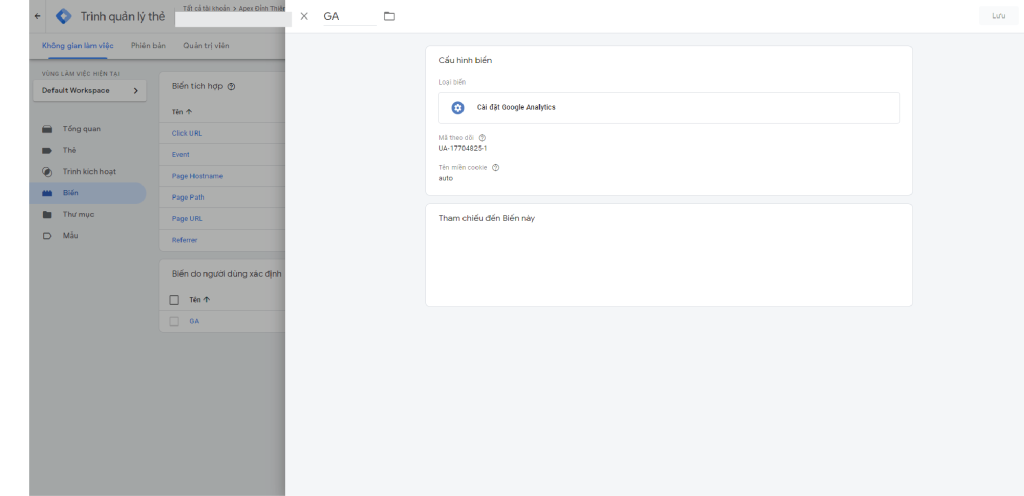1024x496 pixels.
Task: Go to Thư mục in the sidebar
Action: pyautogui.click(x=78, y=214)
